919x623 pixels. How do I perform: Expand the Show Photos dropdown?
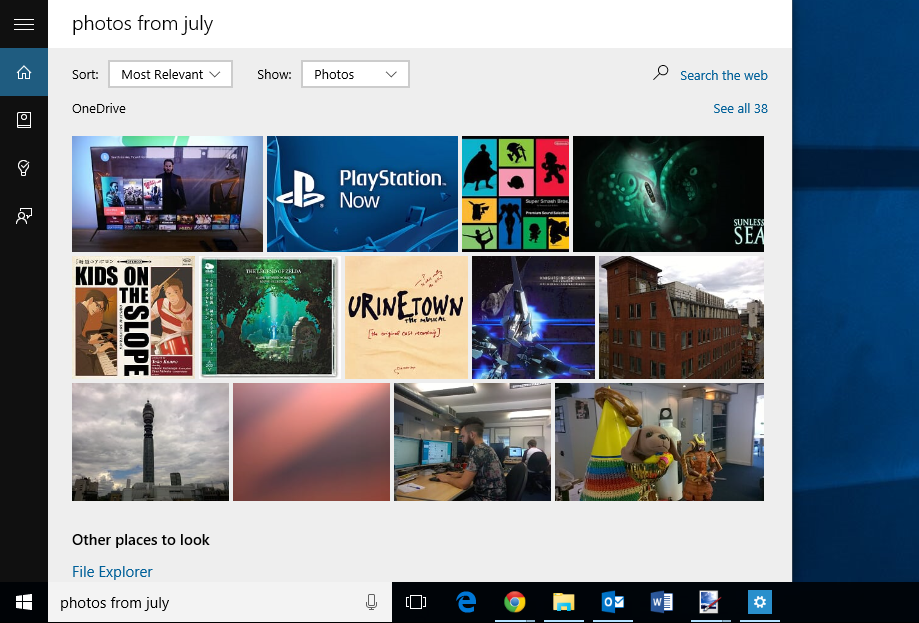355,74
